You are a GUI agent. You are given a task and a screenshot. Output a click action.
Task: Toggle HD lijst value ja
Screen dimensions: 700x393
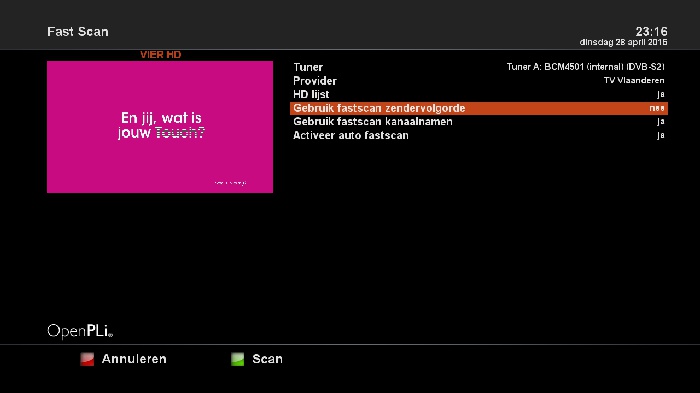661,94
